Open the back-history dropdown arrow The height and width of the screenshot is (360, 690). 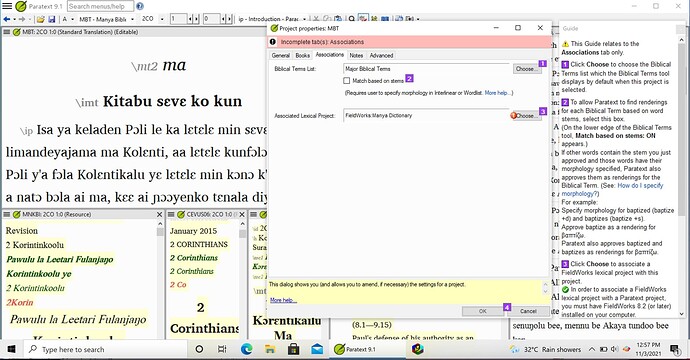pyautogui.click(x=14, y=19)
